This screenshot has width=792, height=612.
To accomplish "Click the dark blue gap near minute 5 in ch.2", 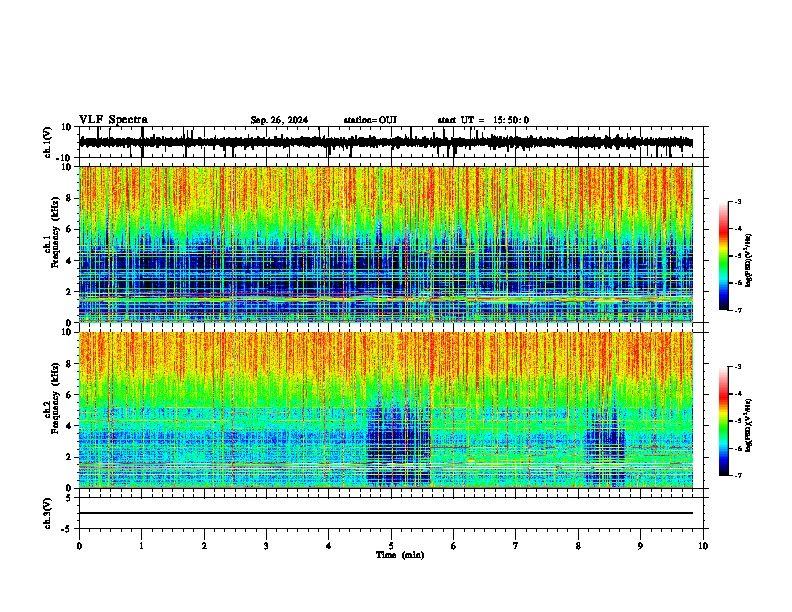I will [399, 444].
